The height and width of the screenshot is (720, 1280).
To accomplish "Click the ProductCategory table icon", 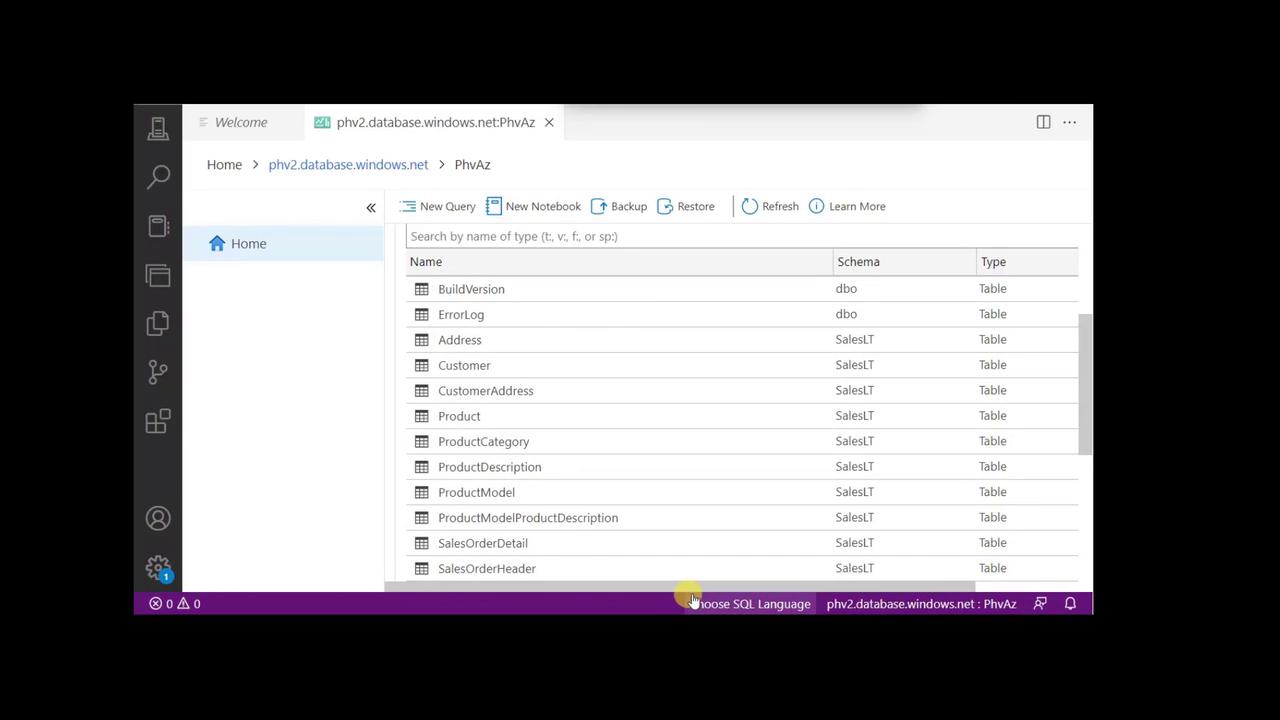I will (x=422, y=441).
